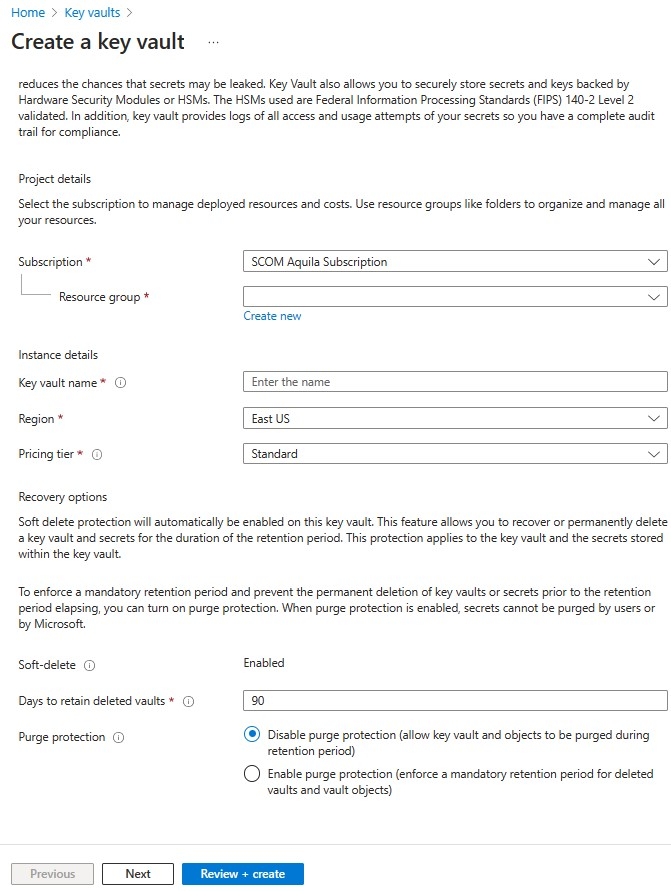Enable purge protection with mandatory retention
This screenshot has height=891, width=671.
coord(252,773)
